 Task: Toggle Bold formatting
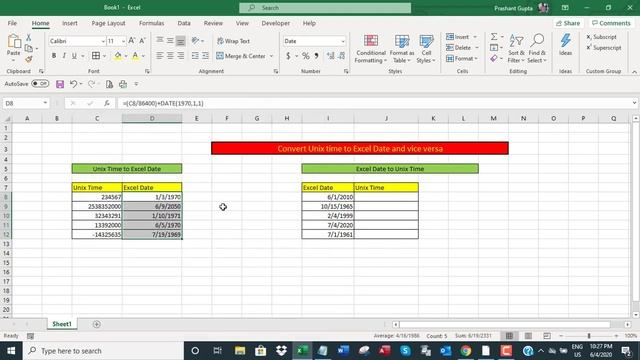(x=54, y=56)
